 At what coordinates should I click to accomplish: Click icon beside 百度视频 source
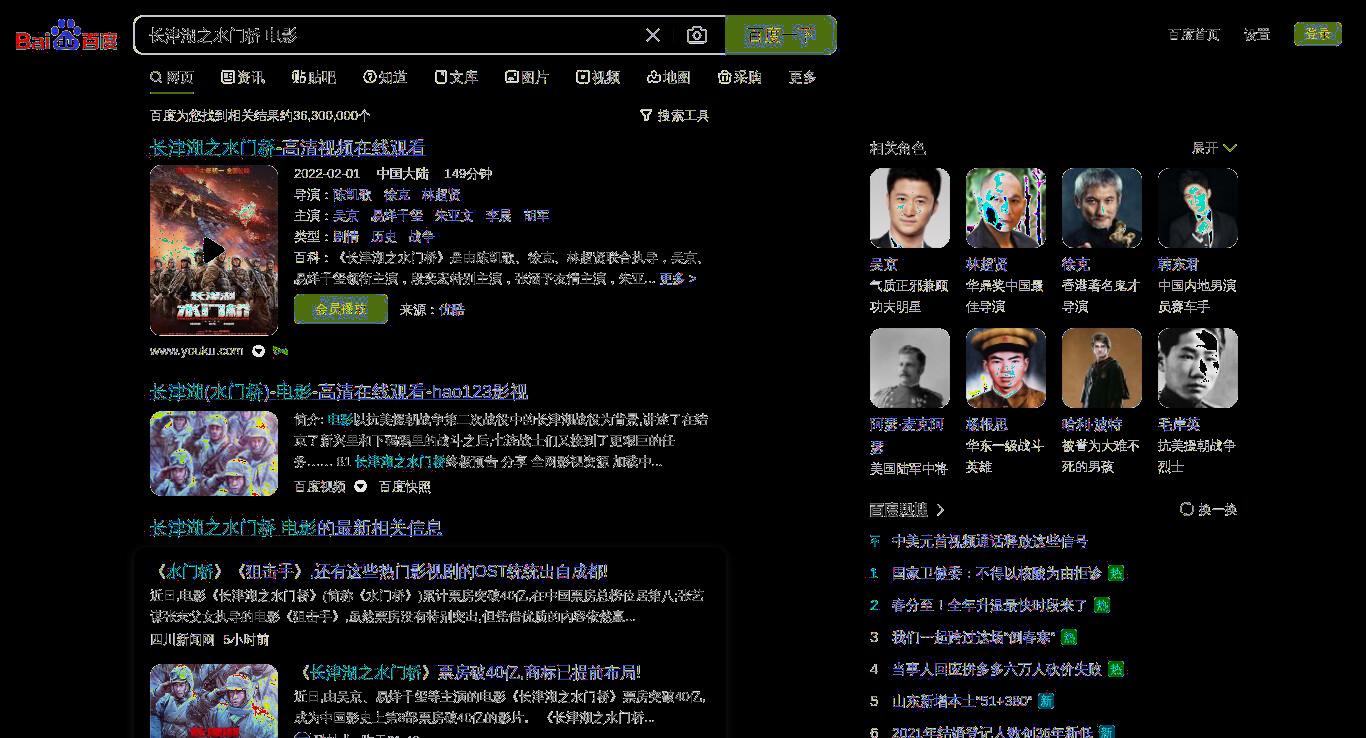click(x=360, y=487)
